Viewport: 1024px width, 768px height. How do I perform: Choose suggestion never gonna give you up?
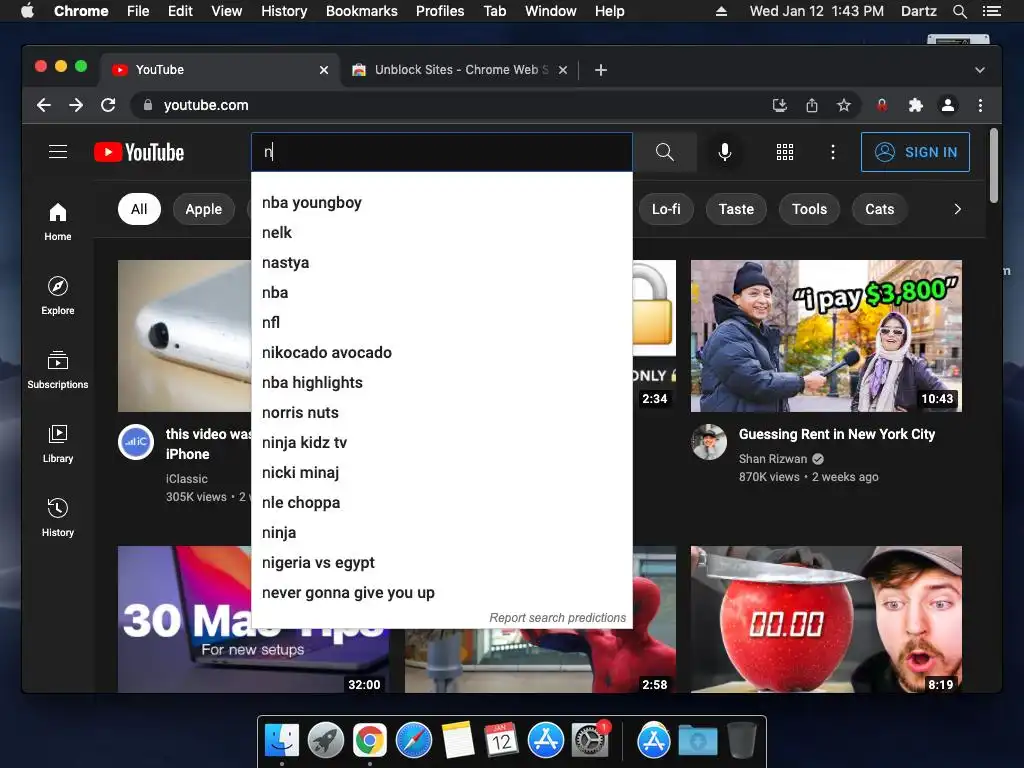pyautogui.click(x=441, y=593)
